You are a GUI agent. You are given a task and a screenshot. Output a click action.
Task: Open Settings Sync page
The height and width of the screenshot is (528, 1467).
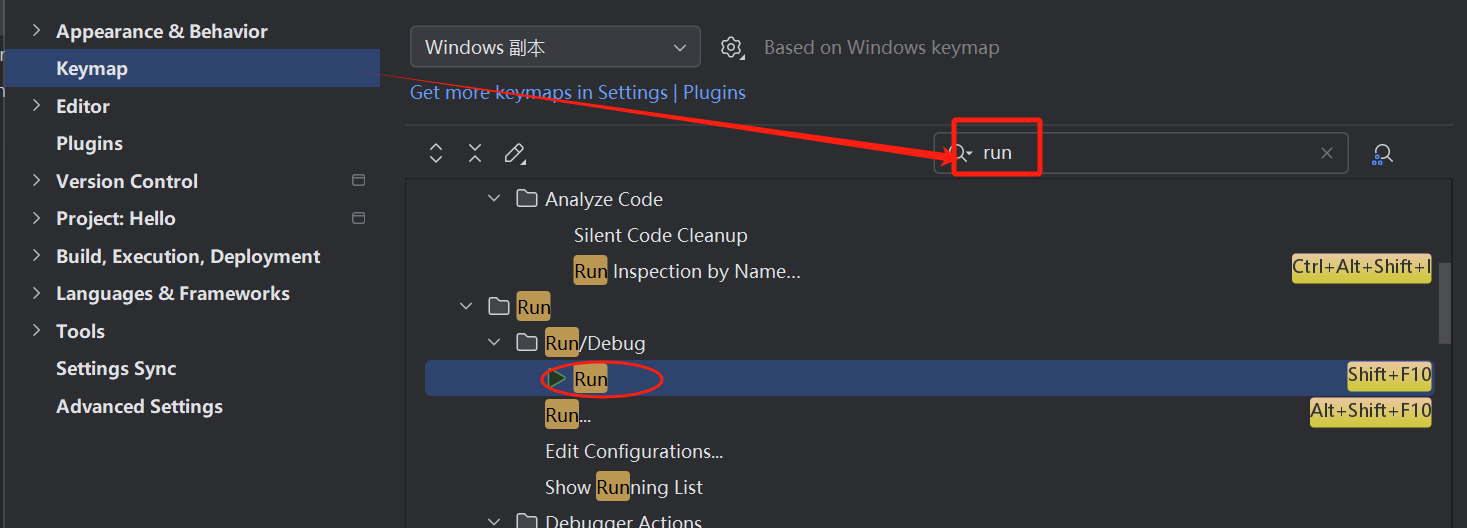pyautogui.click(x=116, y=368)
